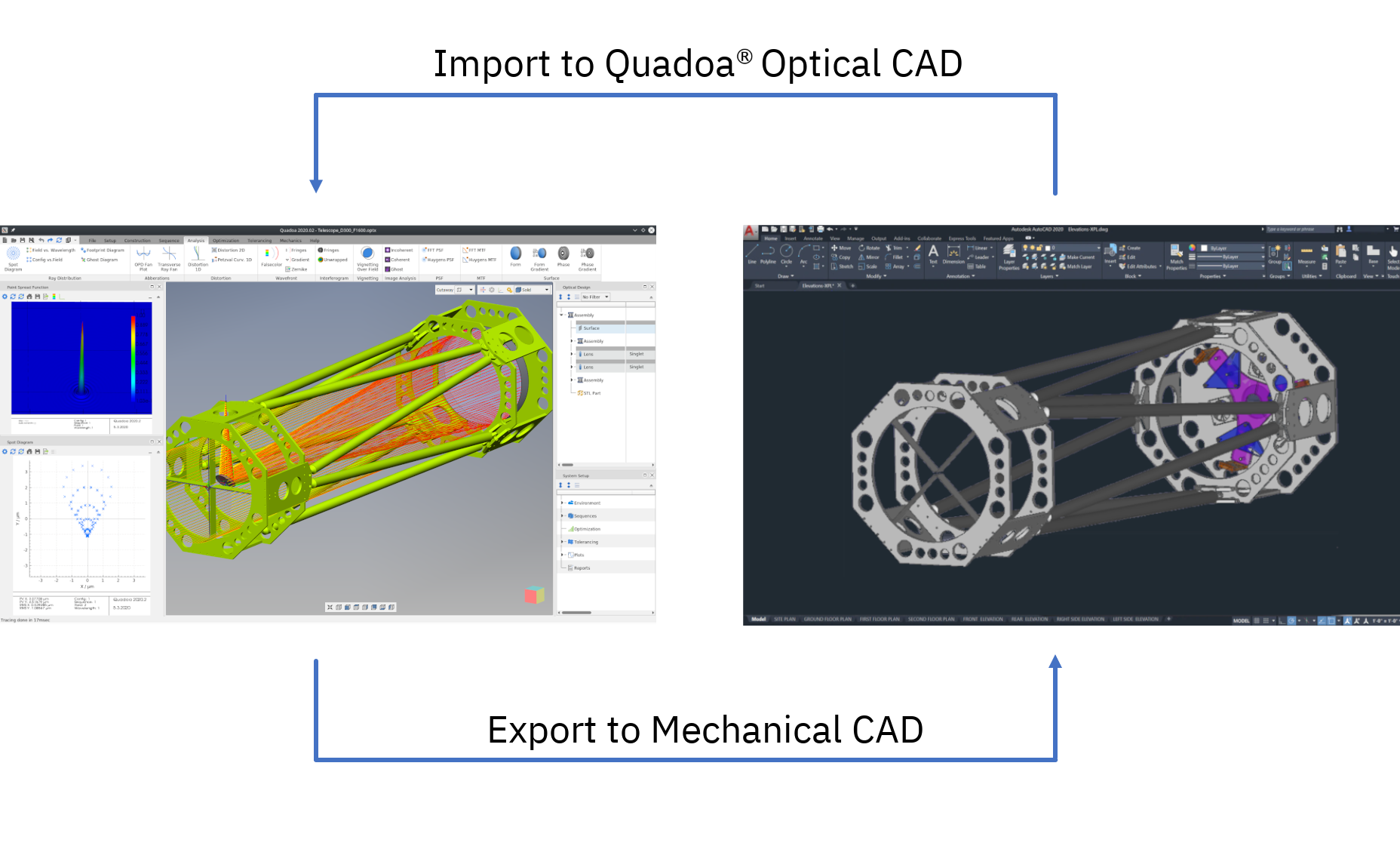Select the Optimization item in System Setup
1400x849 pixels.
click(x=585, y=529)
